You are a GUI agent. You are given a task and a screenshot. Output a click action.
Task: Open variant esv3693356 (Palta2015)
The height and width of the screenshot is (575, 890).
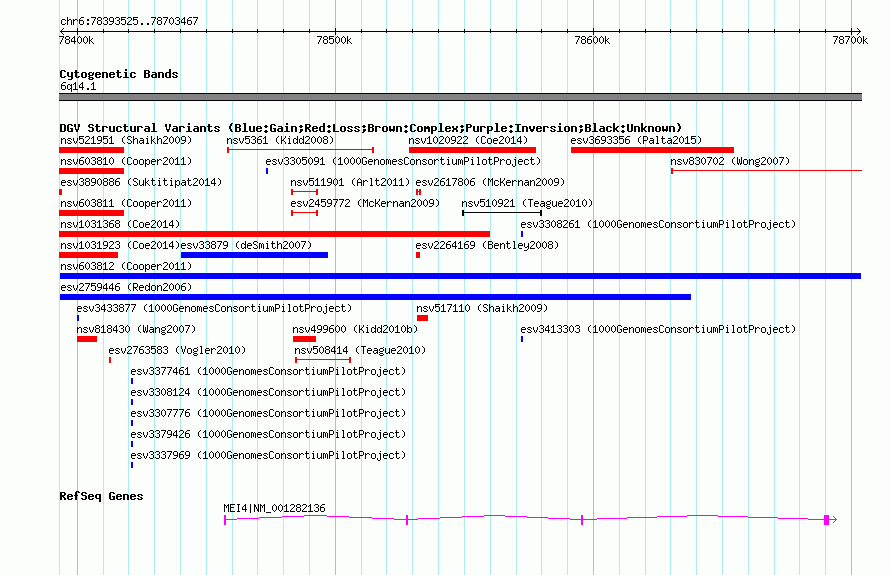coord(636,140)
